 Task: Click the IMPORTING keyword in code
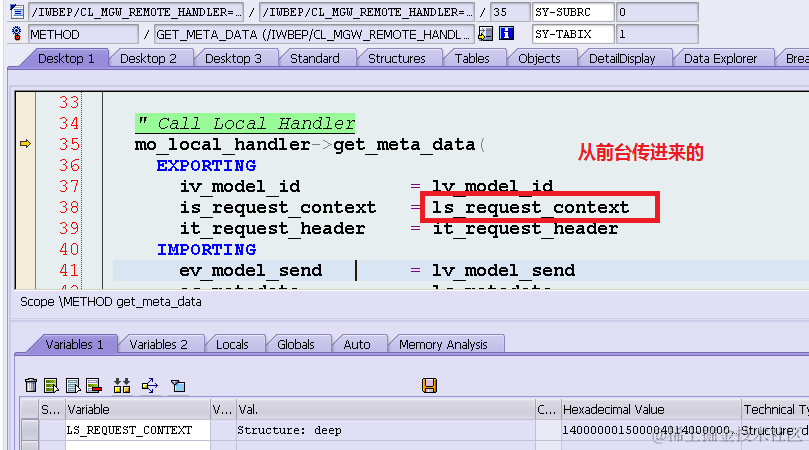click(206, 250)
